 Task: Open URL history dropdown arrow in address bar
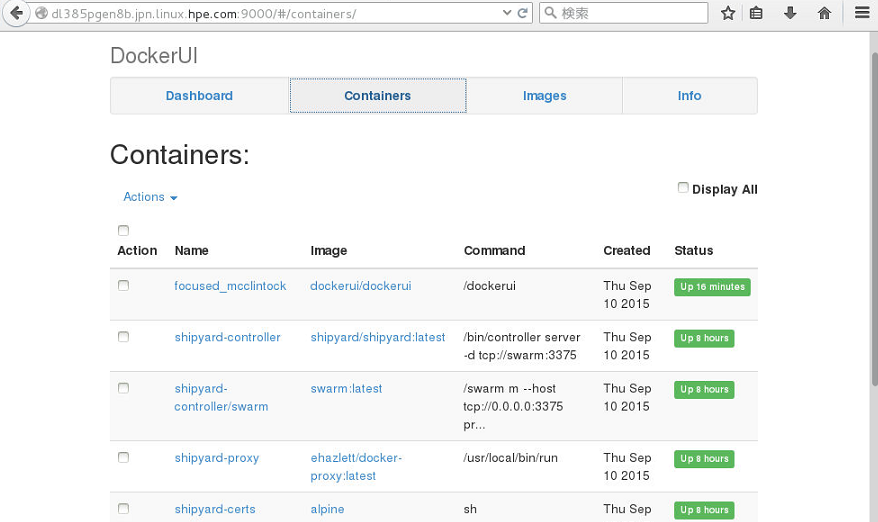(x=507, y=12)
